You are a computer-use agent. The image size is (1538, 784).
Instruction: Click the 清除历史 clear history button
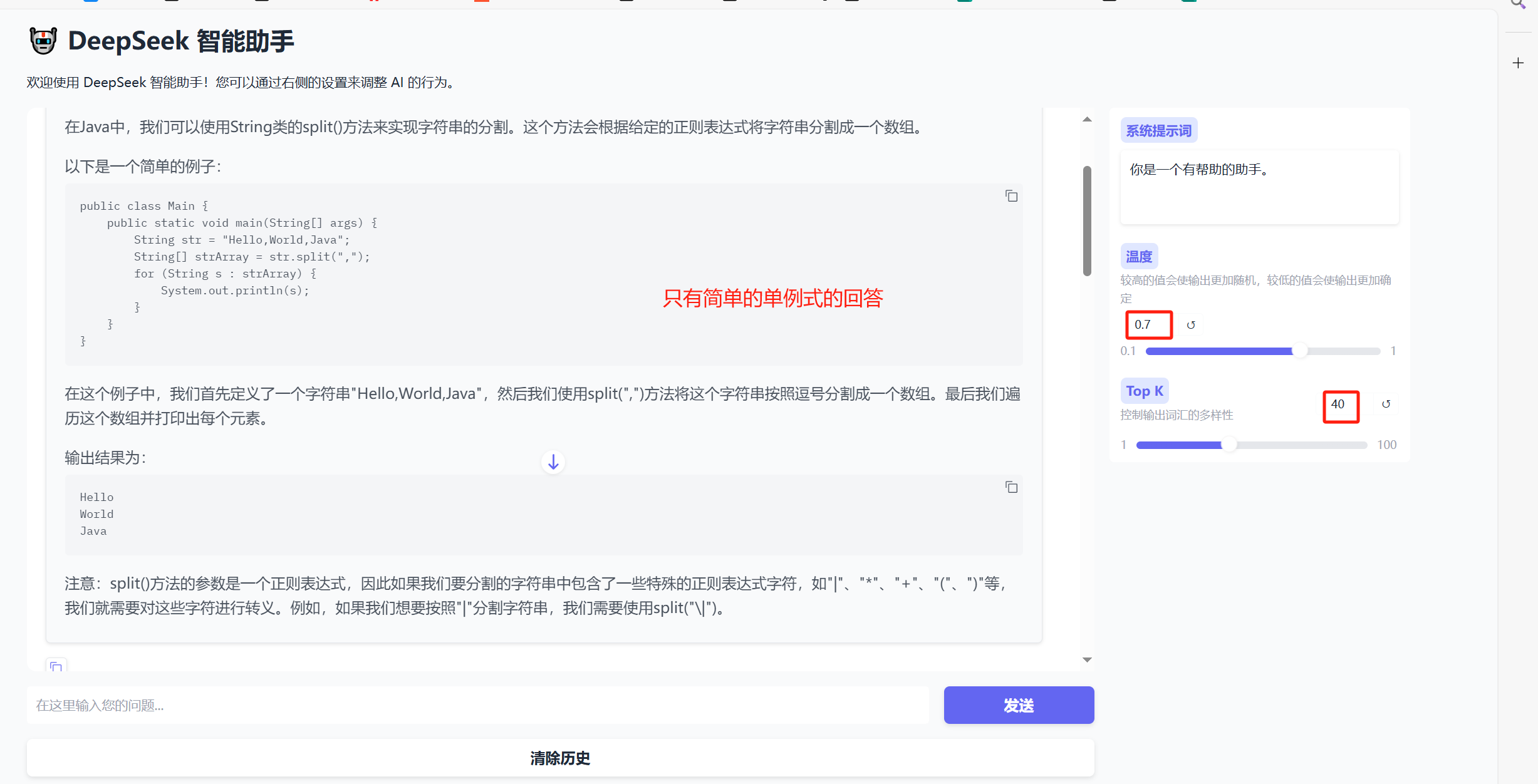point(560,758)
